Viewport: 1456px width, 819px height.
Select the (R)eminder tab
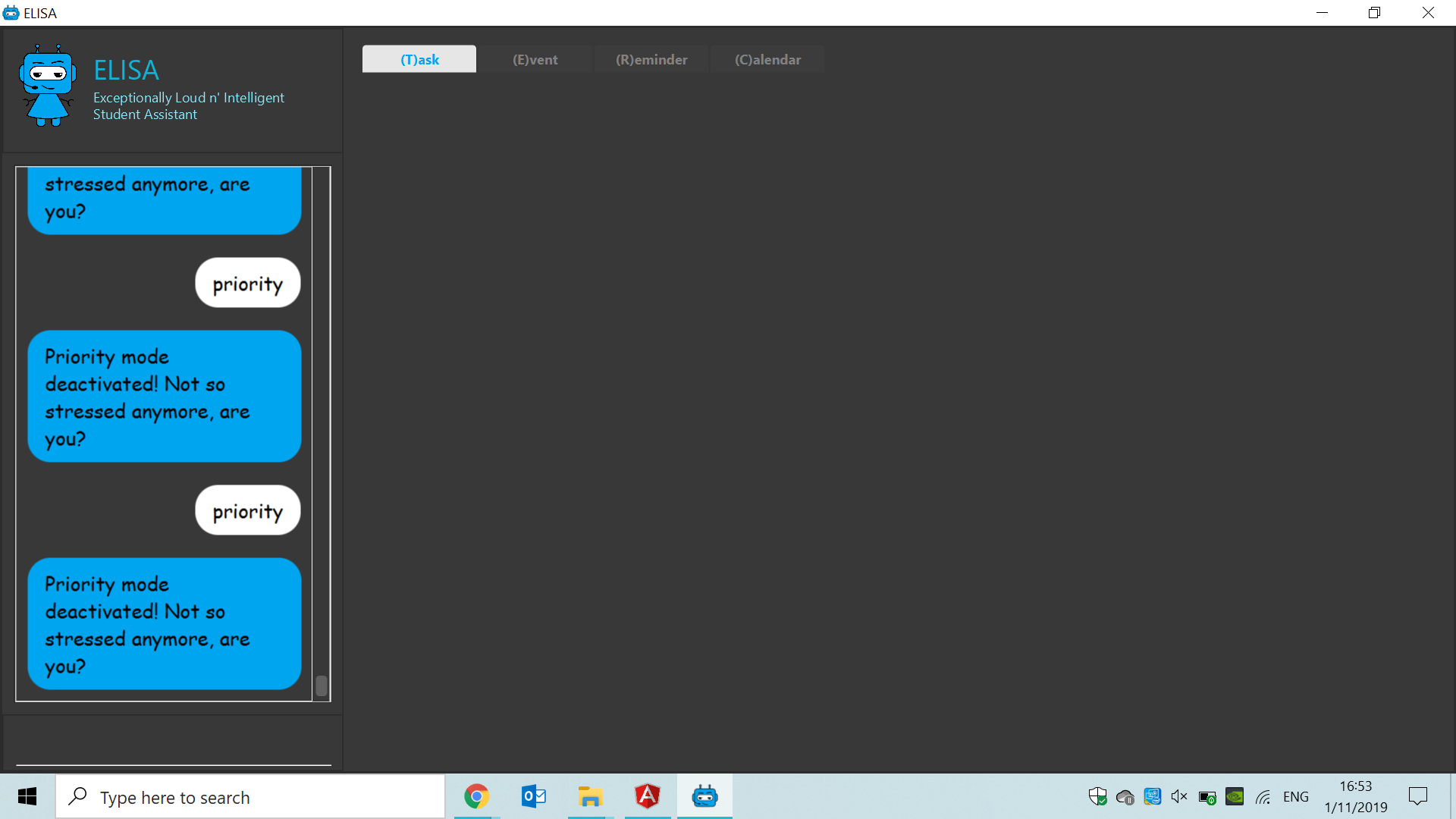click(651, 59)
